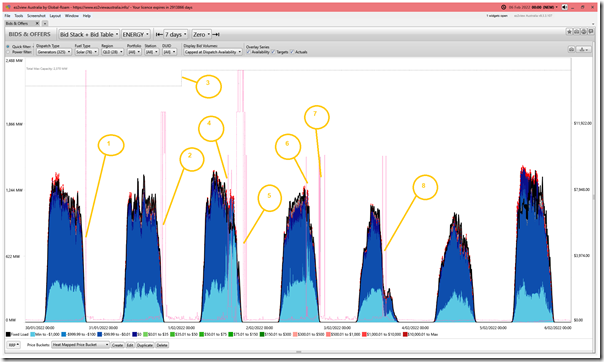Toggle the speaker sound icon
Image resolution: width=604 pixels, height=362 pixels.
coord(564,7)
